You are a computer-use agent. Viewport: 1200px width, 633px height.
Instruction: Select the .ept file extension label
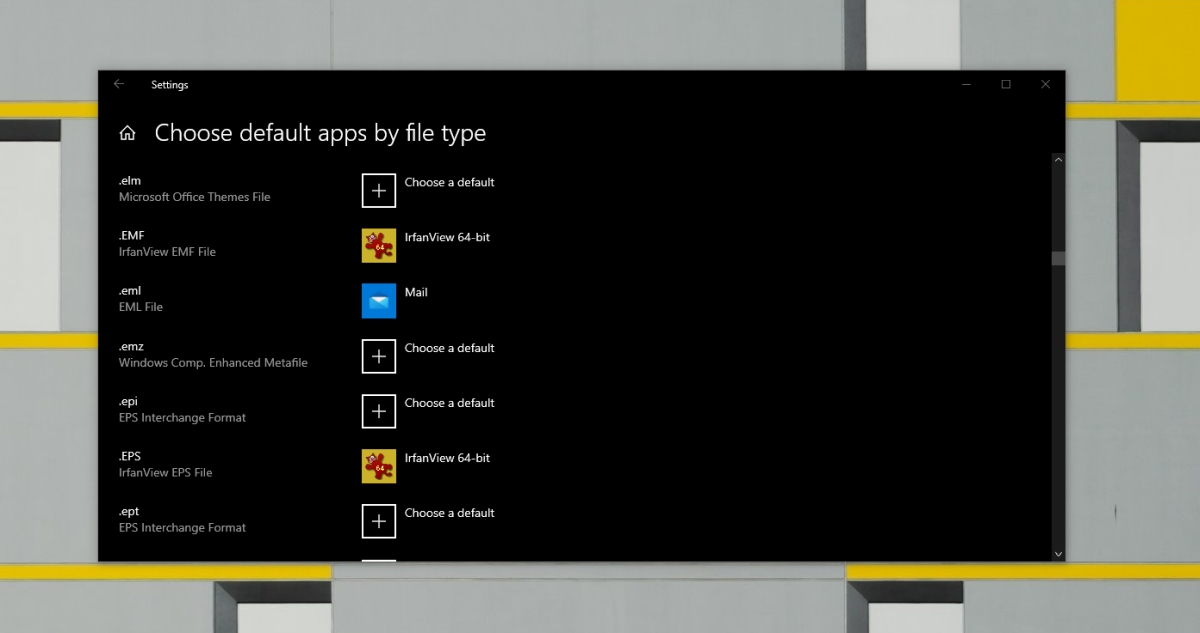129,512
